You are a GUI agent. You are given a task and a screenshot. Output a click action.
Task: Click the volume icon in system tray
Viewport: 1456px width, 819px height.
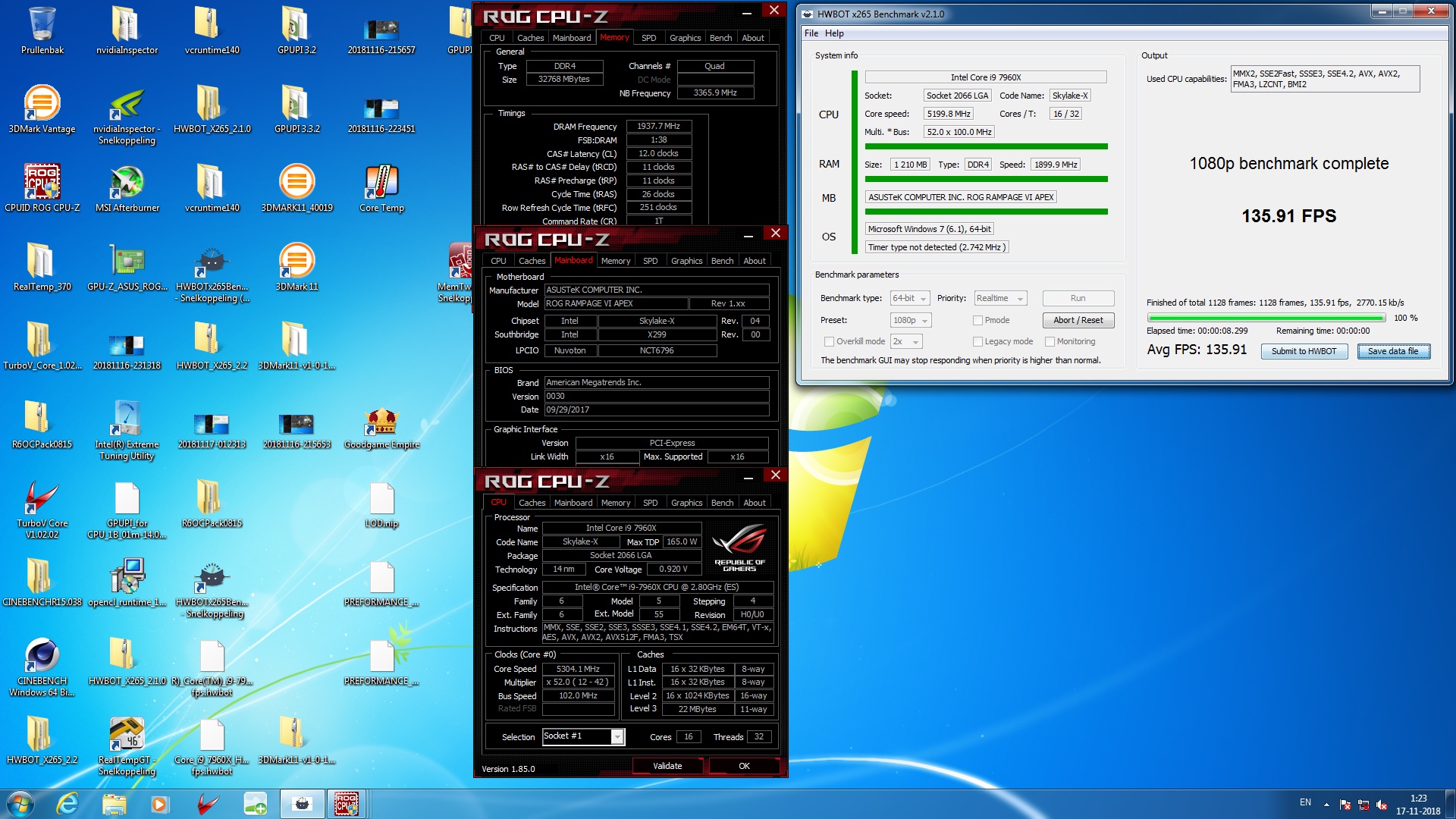1381,805
